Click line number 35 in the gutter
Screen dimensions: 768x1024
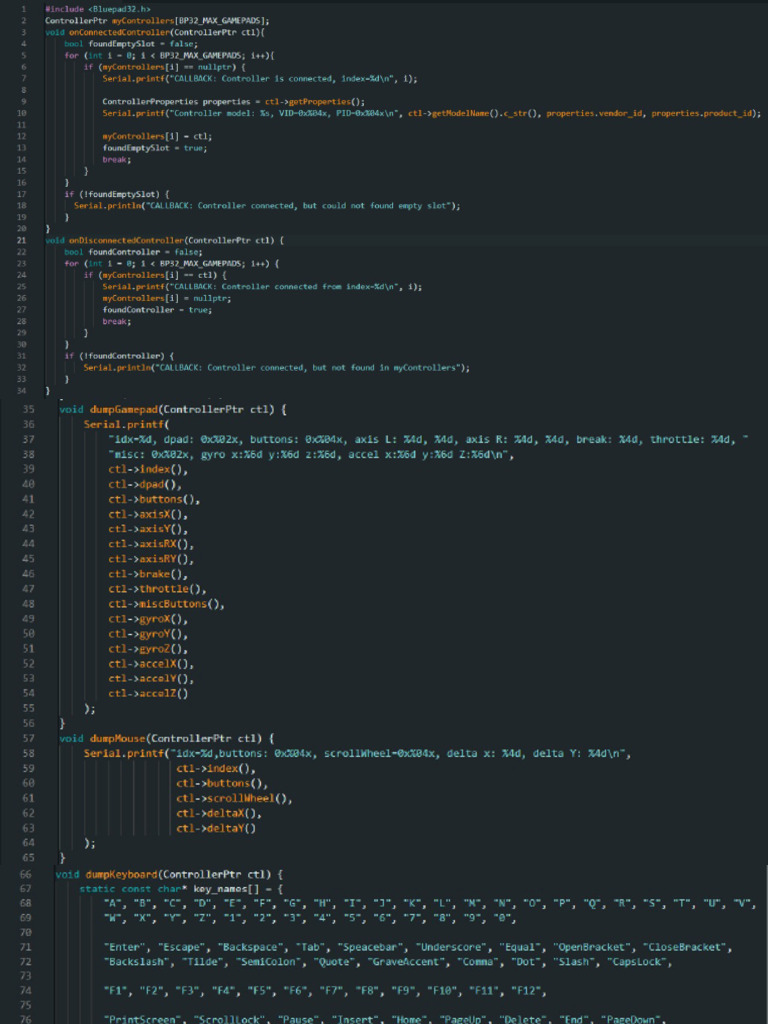point(29,409)
